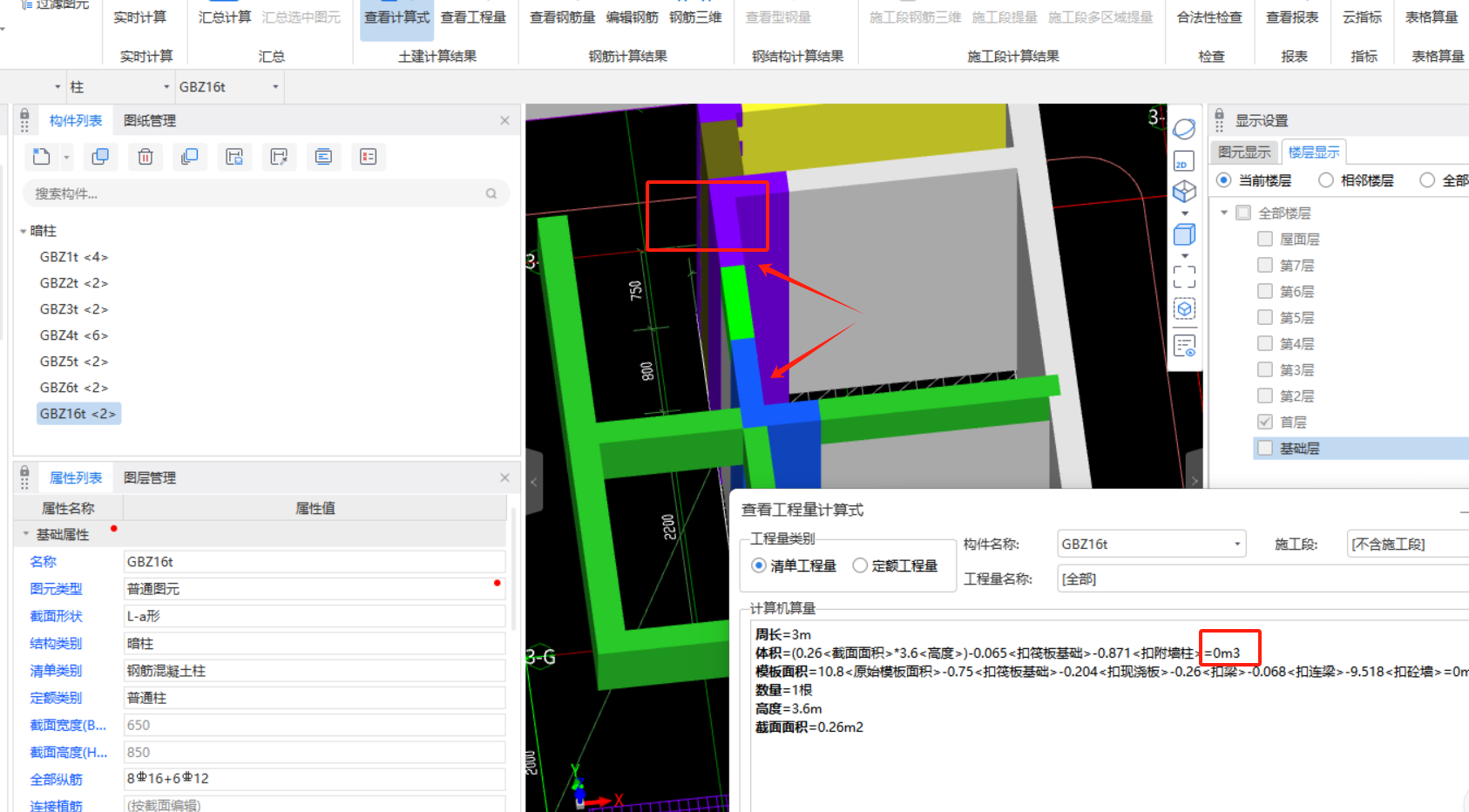Click the 汇总计算 button in the ribbon
Image resolution: width=1469 pixels, height=812 pixels.
coord(224,17)
